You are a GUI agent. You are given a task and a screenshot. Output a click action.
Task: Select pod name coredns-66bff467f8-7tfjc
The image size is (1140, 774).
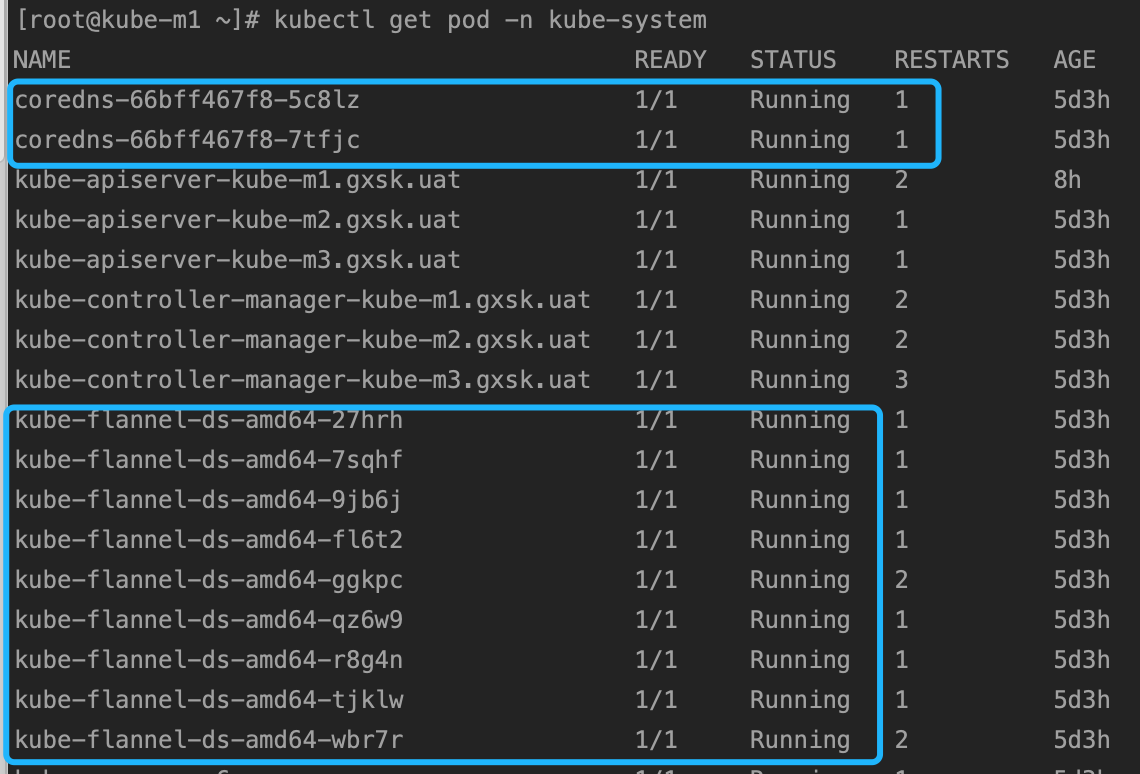point(187,140)
